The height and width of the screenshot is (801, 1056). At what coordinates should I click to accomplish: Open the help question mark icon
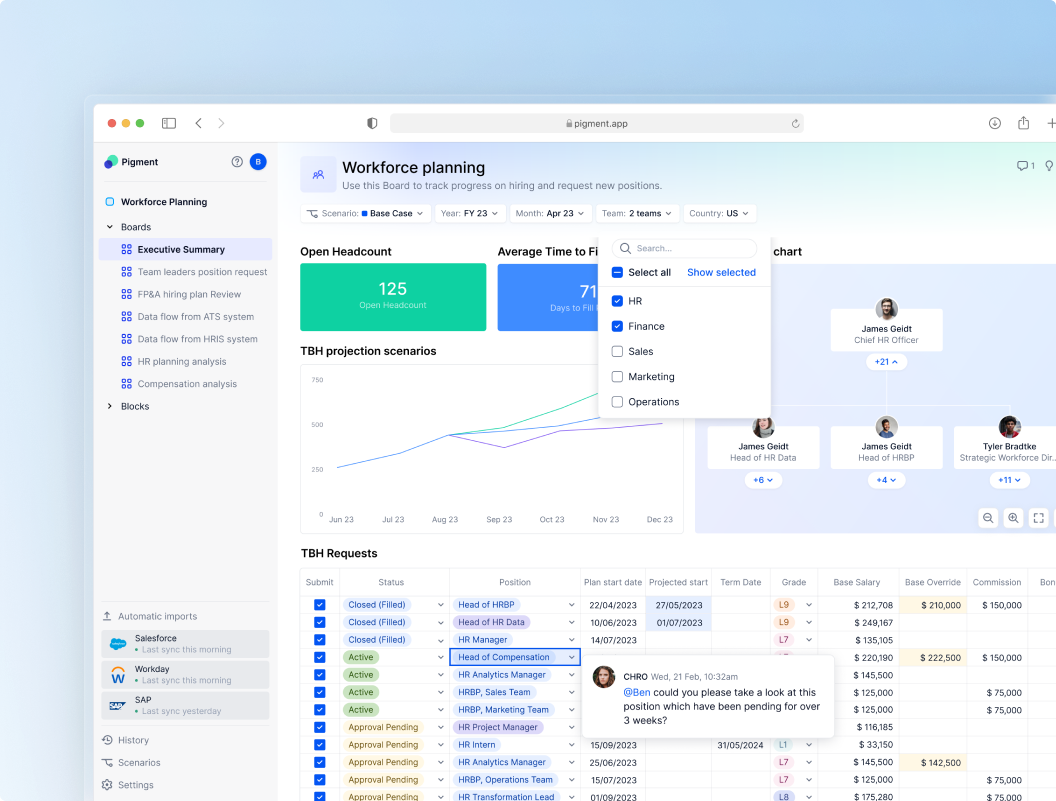tap(237, 162)
